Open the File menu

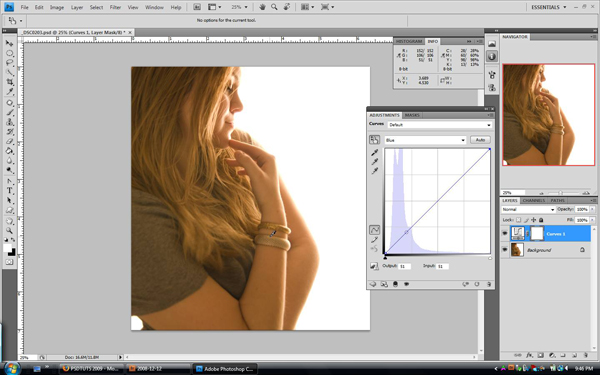click(x=24, y=7)
